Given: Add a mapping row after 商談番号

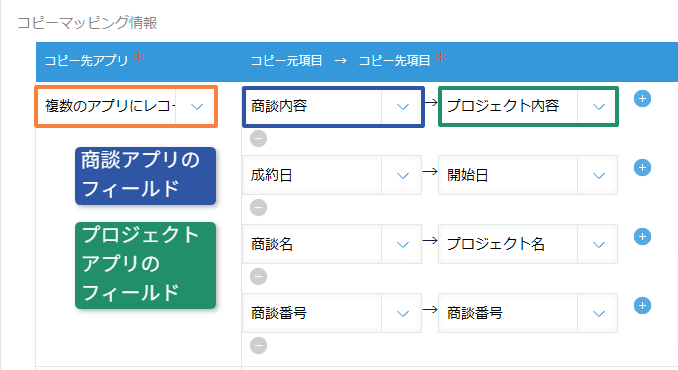Looking at the screenshot, I should (642, 306).
